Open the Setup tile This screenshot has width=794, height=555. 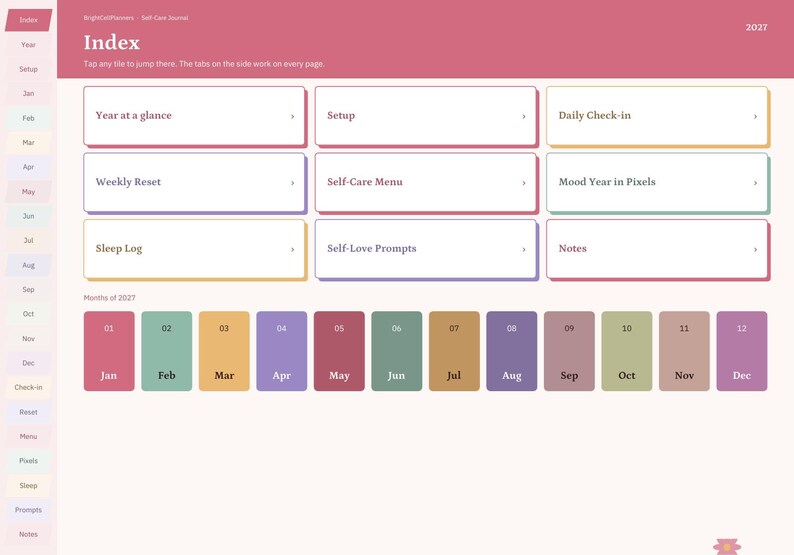[425, 116]
